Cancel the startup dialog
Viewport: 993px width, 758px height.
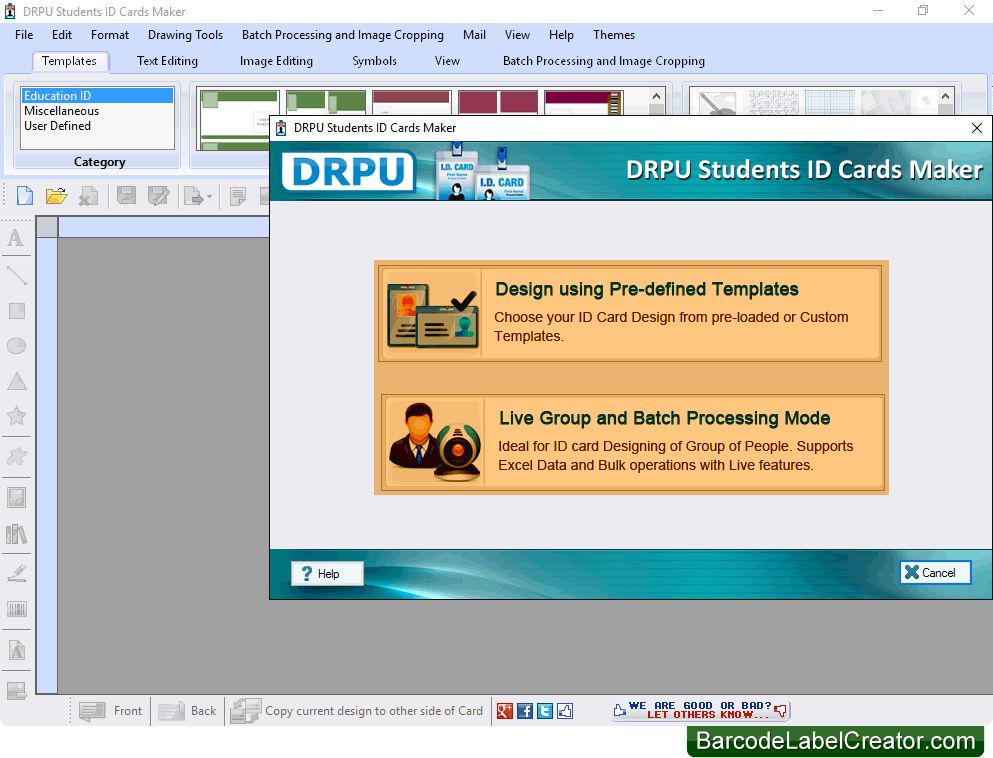pyautogui.click(x=935, y=572)
